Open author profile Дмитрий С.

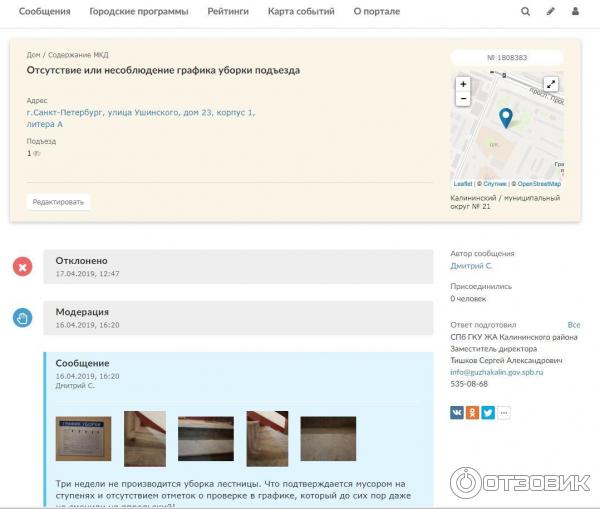tap(471, 266)
